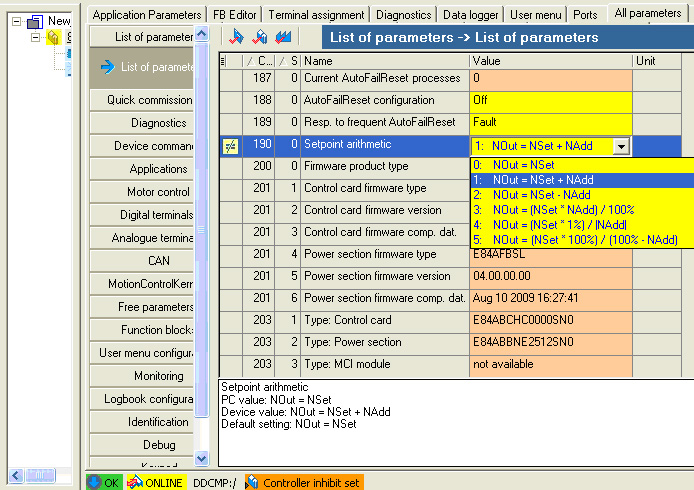Sort the table by the Name column header

(x=384, y=61)
